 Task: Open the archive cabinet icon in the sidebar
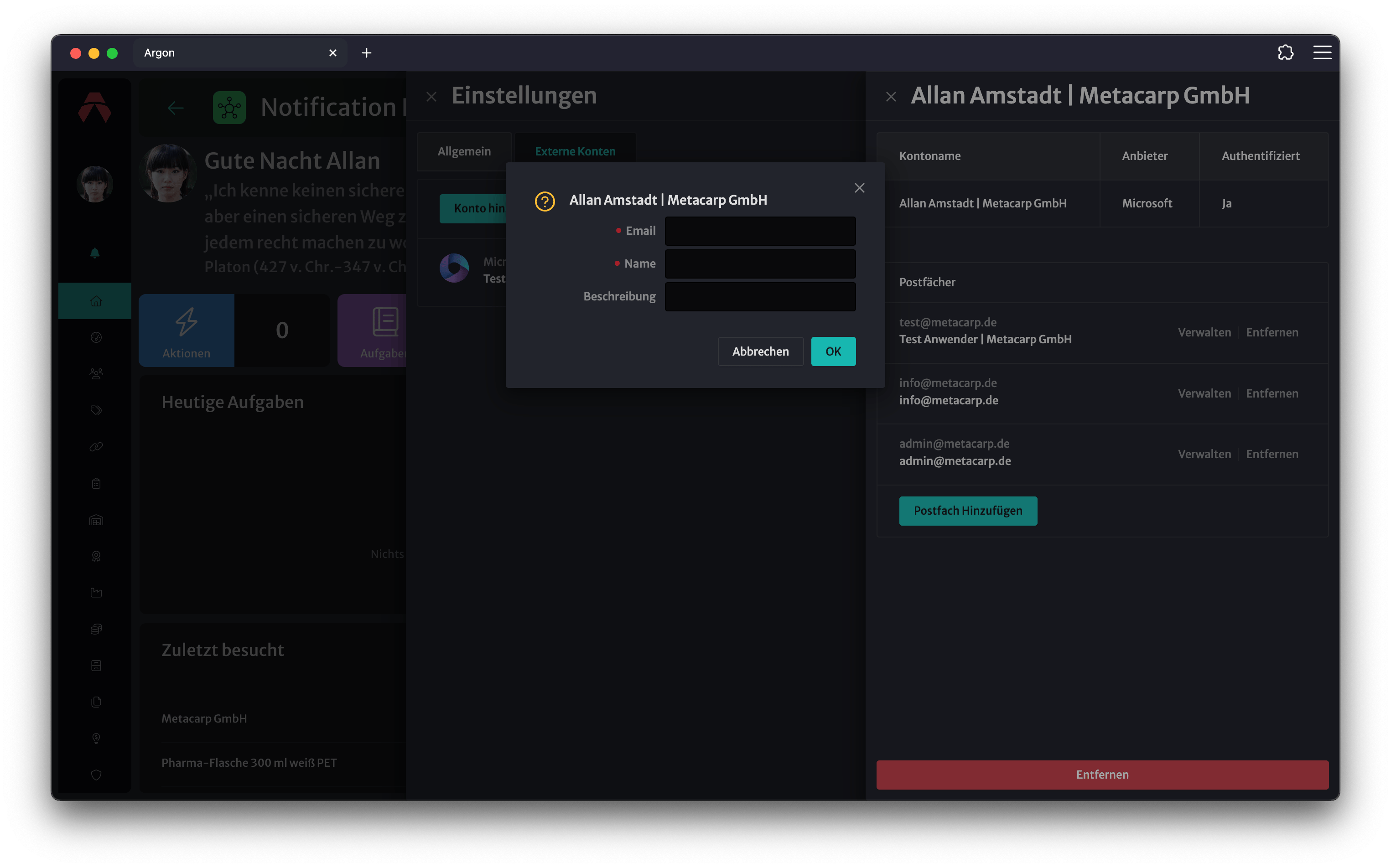tap(96, 665)
